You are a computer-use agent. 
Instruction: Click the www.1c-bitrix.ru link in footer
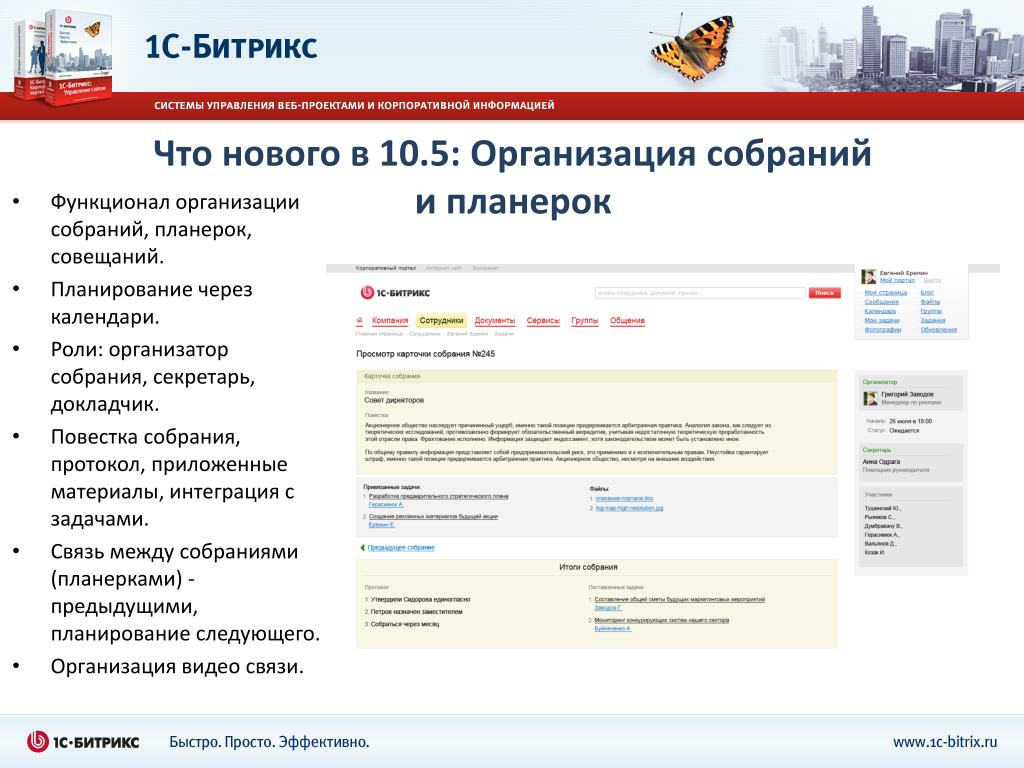[x=945, y=742]
